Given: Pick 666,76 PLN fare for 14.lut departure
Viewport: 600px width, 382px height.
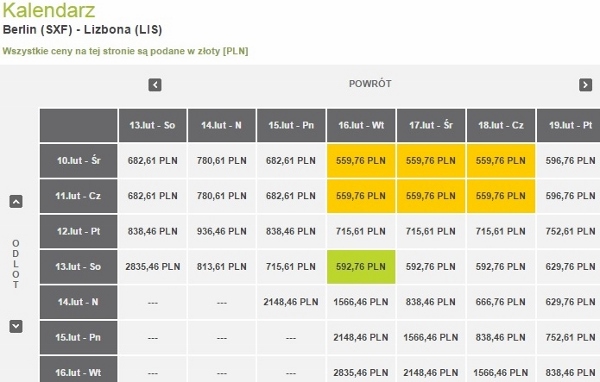Looking at the screenshot, I should tap(501, 302).
